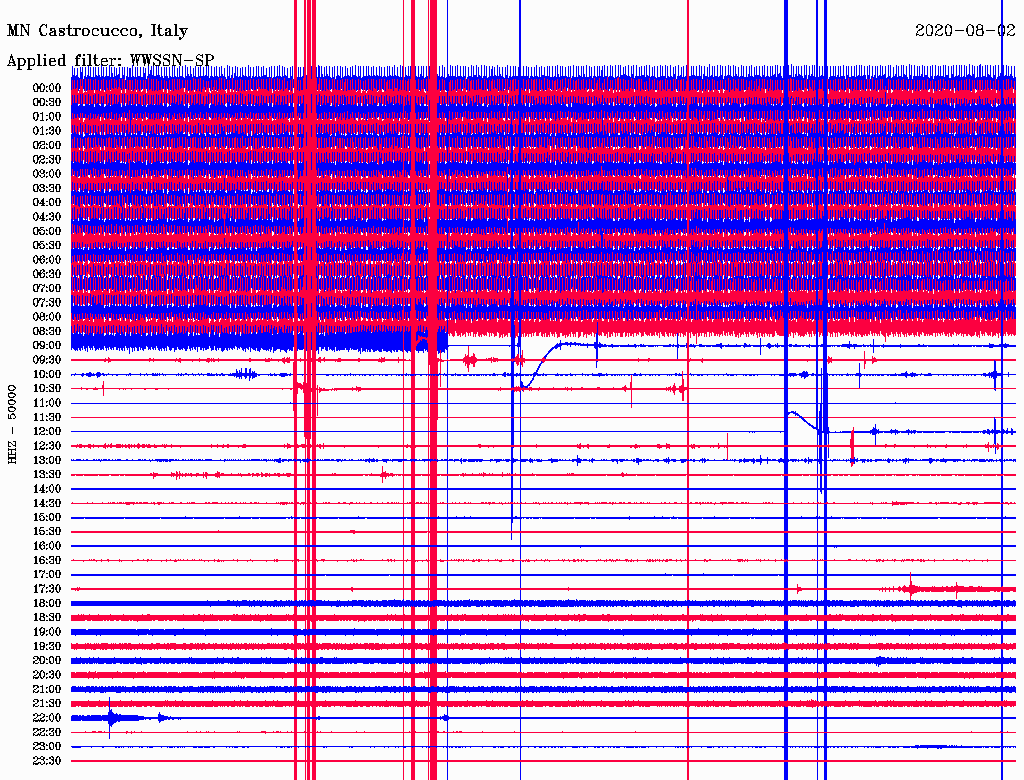
Task: Click the seismic event burst on the 22:00 trace
Action: (x=112, y=718)
